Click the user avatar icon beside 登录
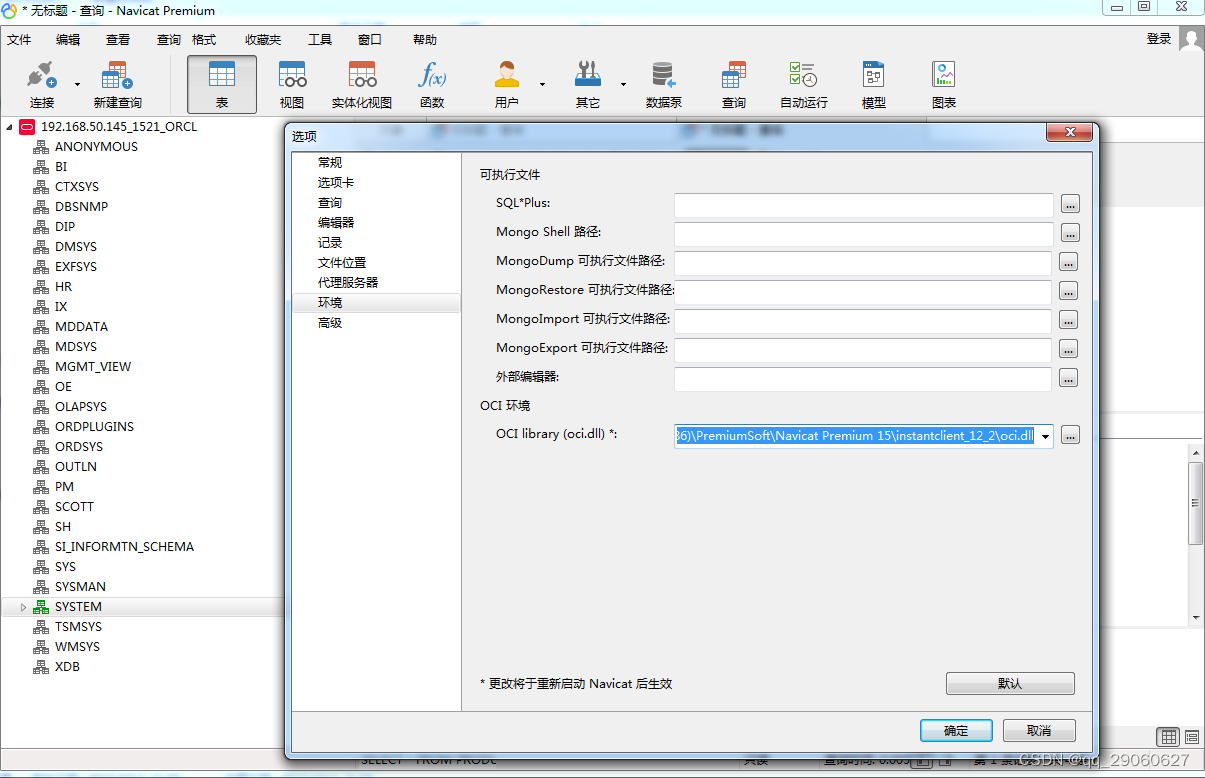This screenshot has height=778, width=1205. pos(1191,39)
